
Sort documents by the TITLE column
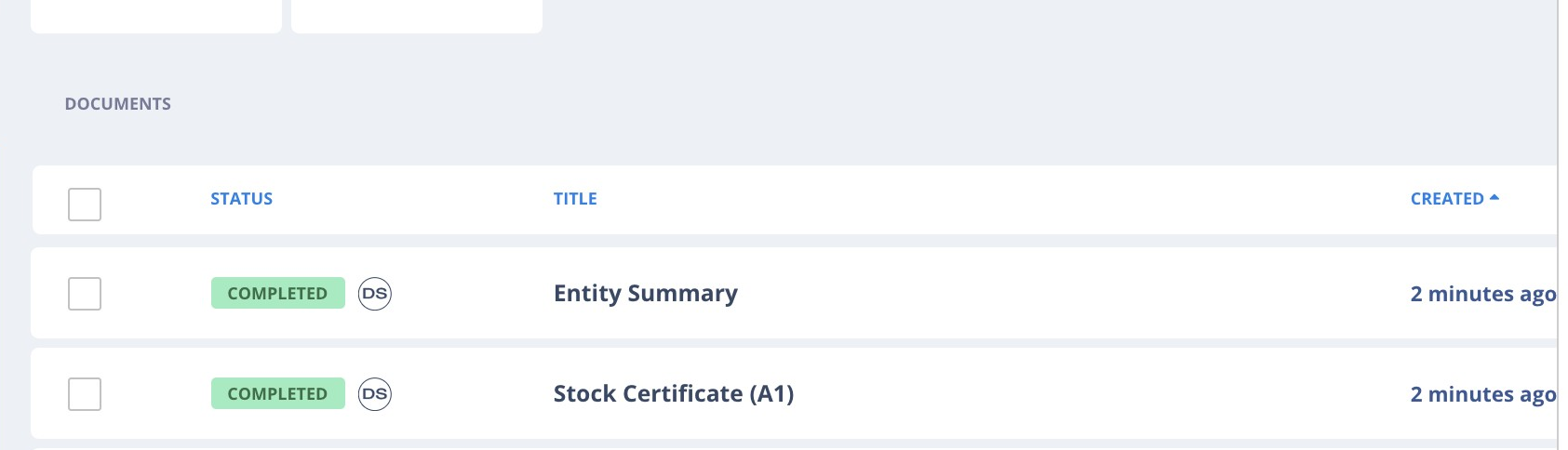coord(575,199)
